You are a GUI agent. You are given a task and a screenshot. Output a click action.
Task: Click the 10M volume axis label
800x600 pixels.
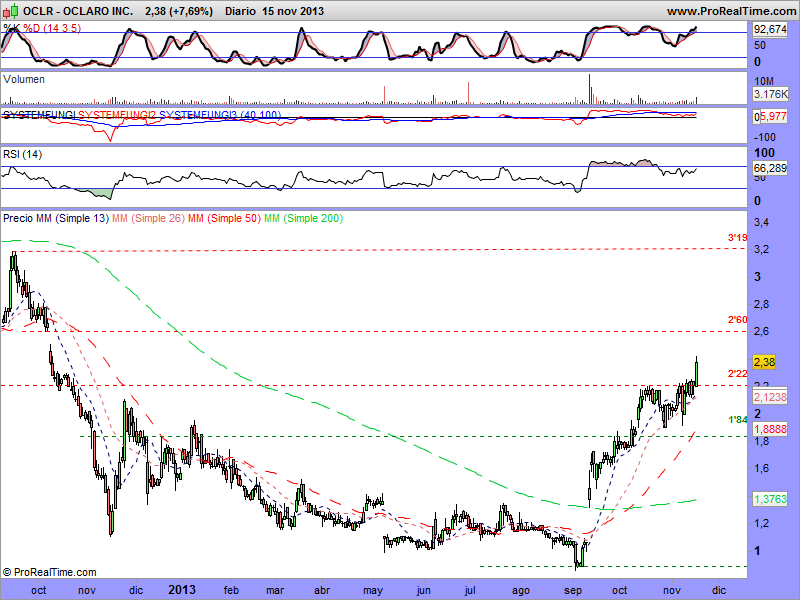[764, 81]
